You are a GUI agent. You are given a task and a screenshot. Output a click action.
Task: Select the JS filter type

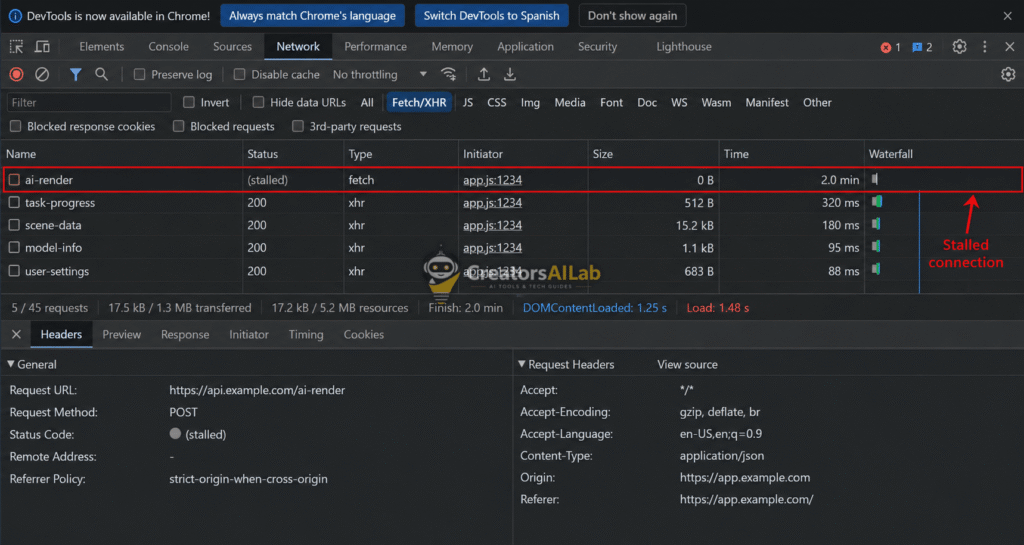point(468,102)
